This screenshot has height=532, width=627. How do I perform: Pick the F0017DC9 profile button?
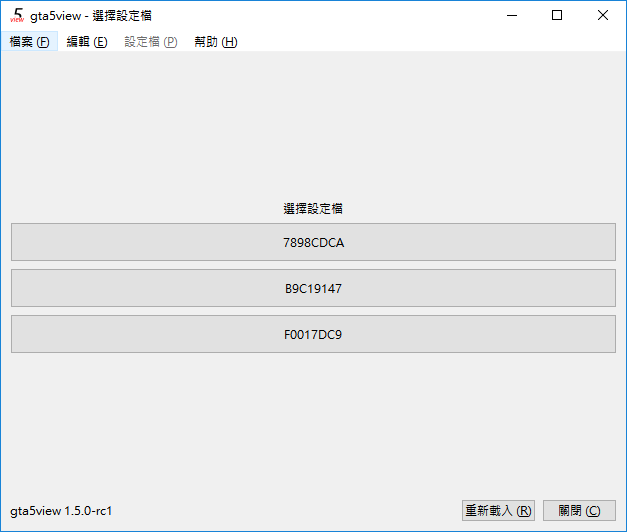(313, 334)
